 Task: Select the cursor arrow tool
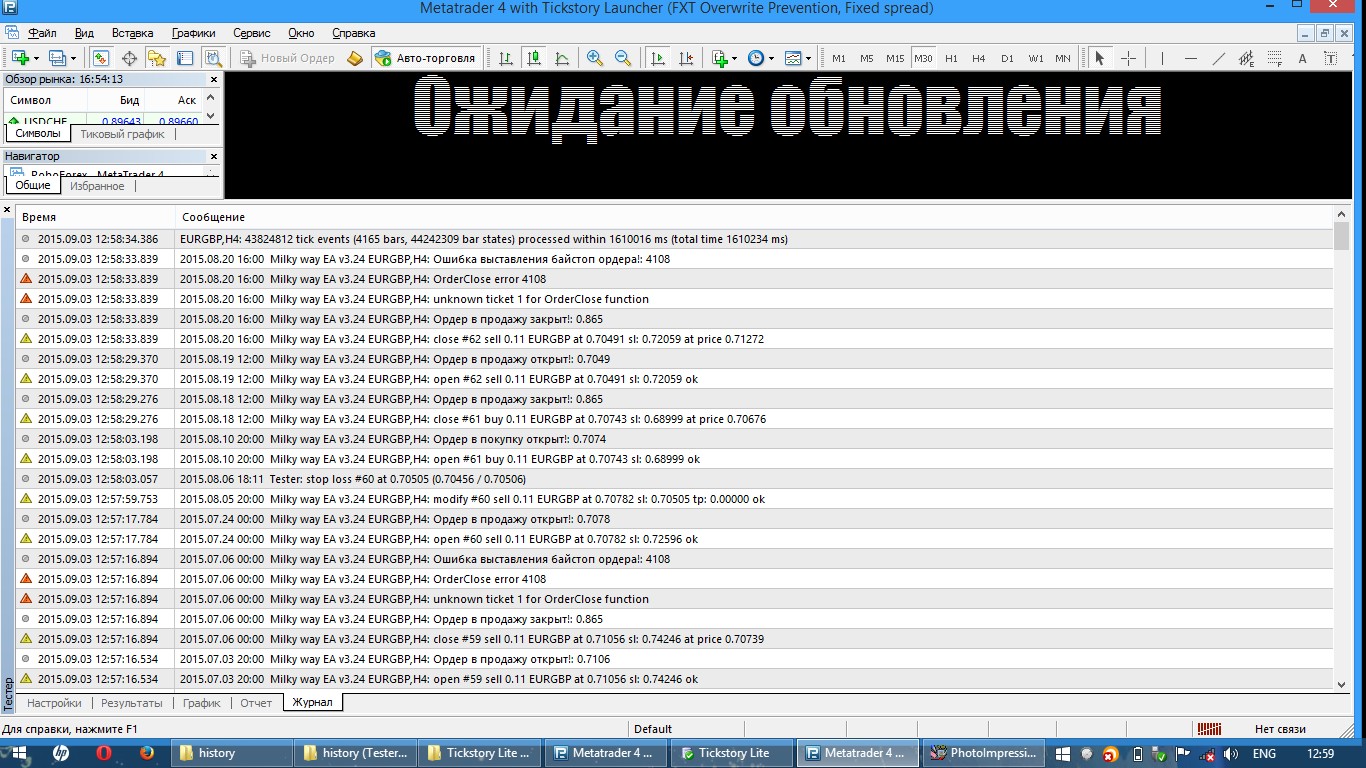1099,58
